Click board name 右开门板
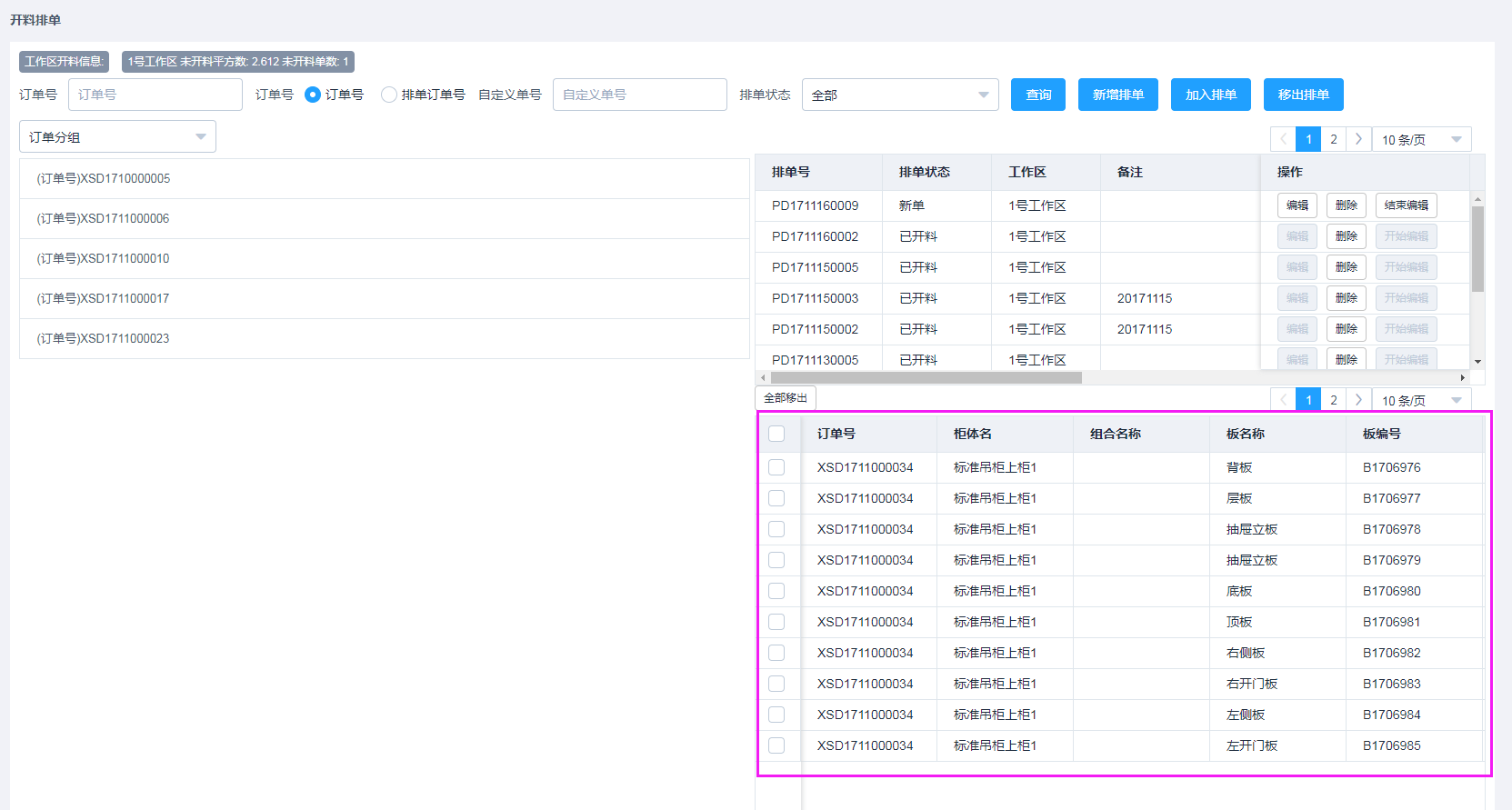 tap(1252, 684)
